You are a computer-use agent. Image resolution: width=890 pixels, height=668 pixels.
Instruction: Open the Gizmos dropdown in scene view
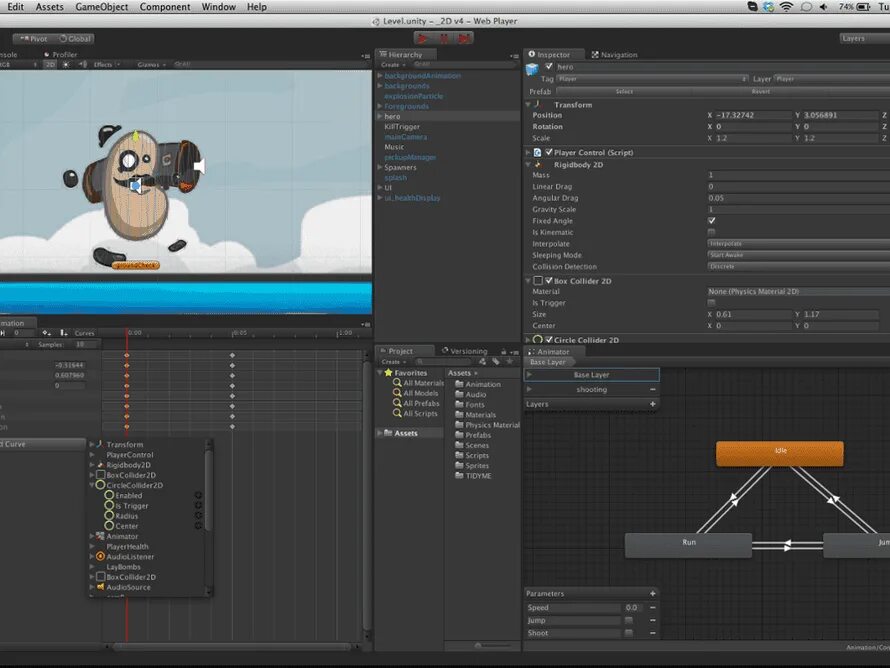[151, 65]
